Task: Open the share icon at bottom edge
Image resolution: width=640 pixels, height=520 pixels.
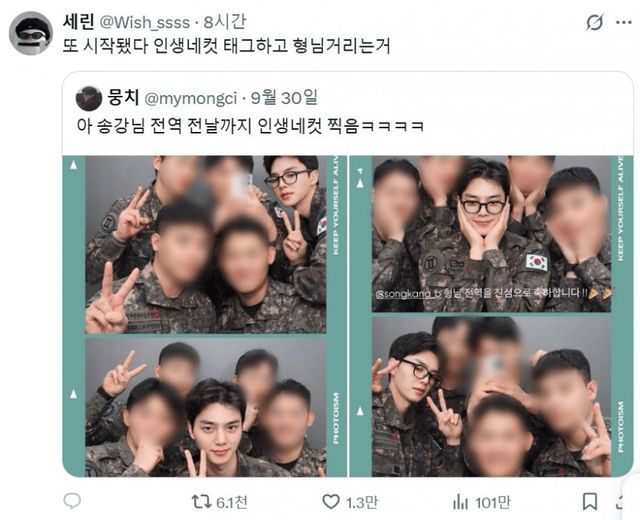Action: [620, 502]
